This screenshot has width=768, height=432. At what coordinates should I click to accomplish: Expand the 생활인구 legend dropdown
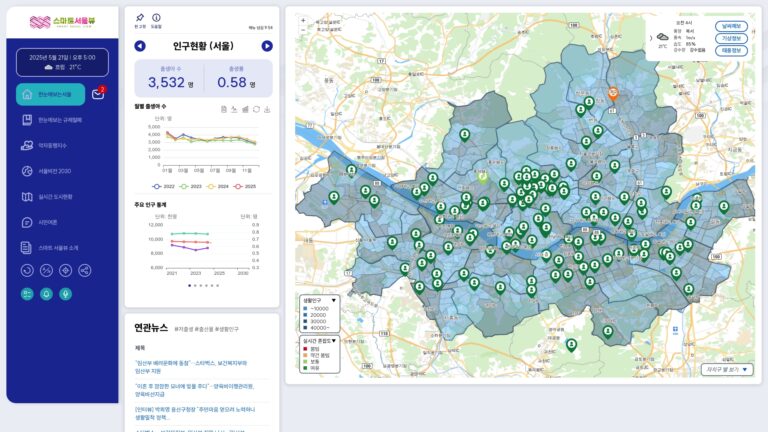click(x=334, y=300)
